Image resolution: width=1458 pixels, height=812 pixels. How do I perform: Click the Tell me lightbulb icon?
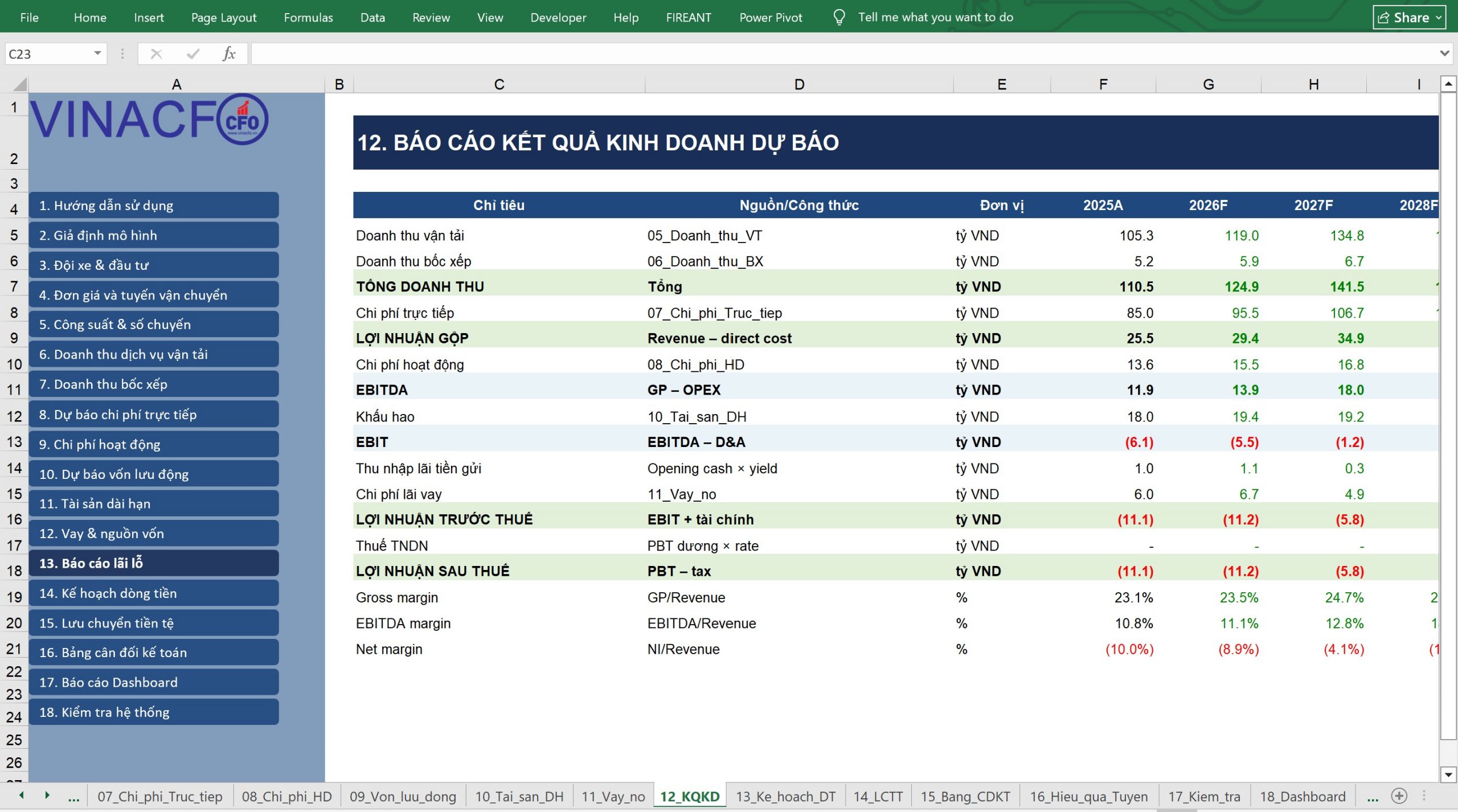[x=839, y=17]
